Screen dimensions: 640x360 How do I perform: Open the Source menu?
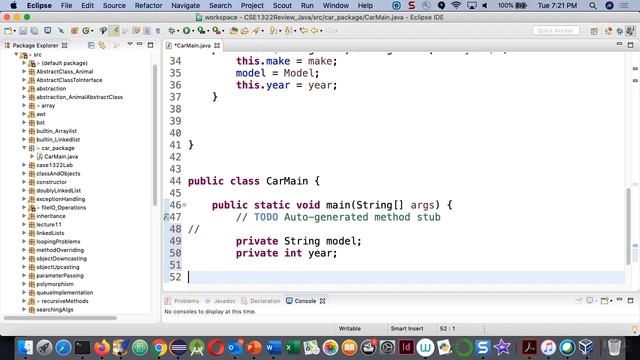tap(114, 6)
